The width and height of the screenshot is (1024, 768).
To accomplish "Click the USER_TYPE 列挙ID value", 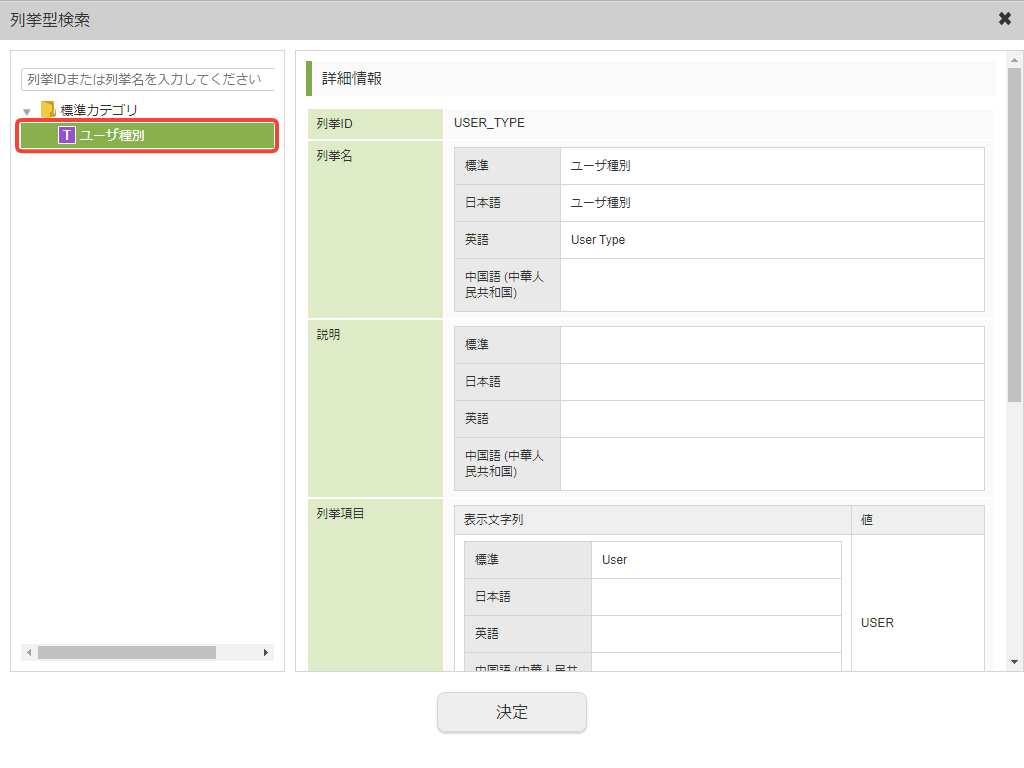I will pyautogui.click(x=489, y=123).
